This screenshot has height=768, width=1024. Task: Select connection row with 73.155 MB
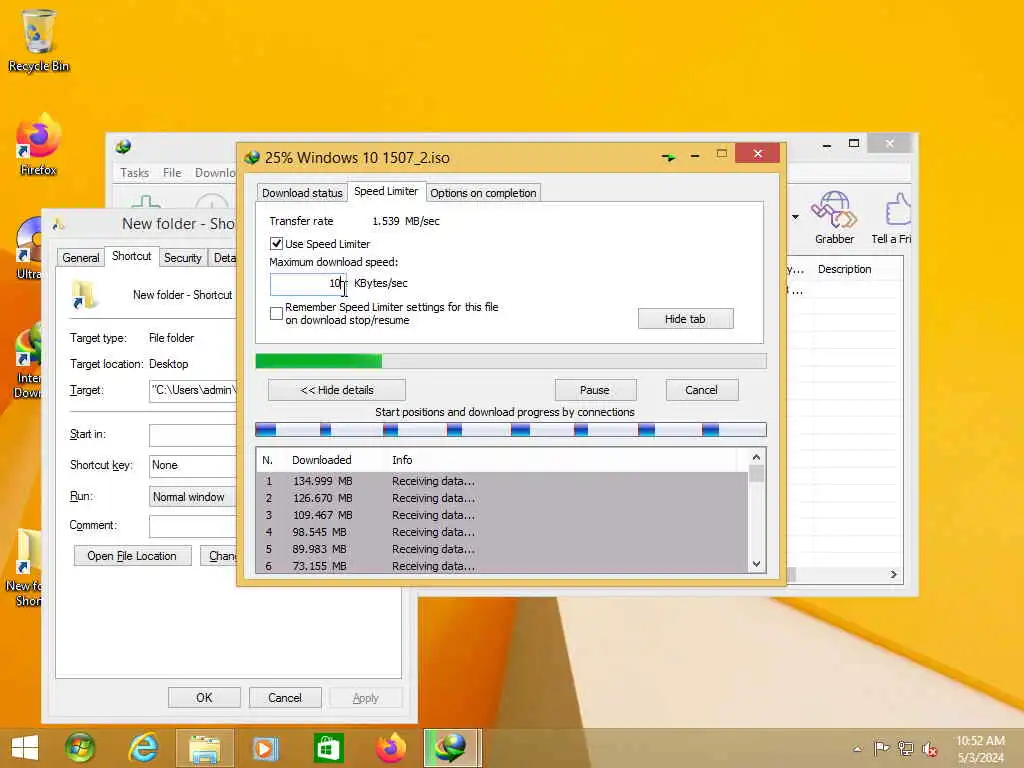click(502, 566)
